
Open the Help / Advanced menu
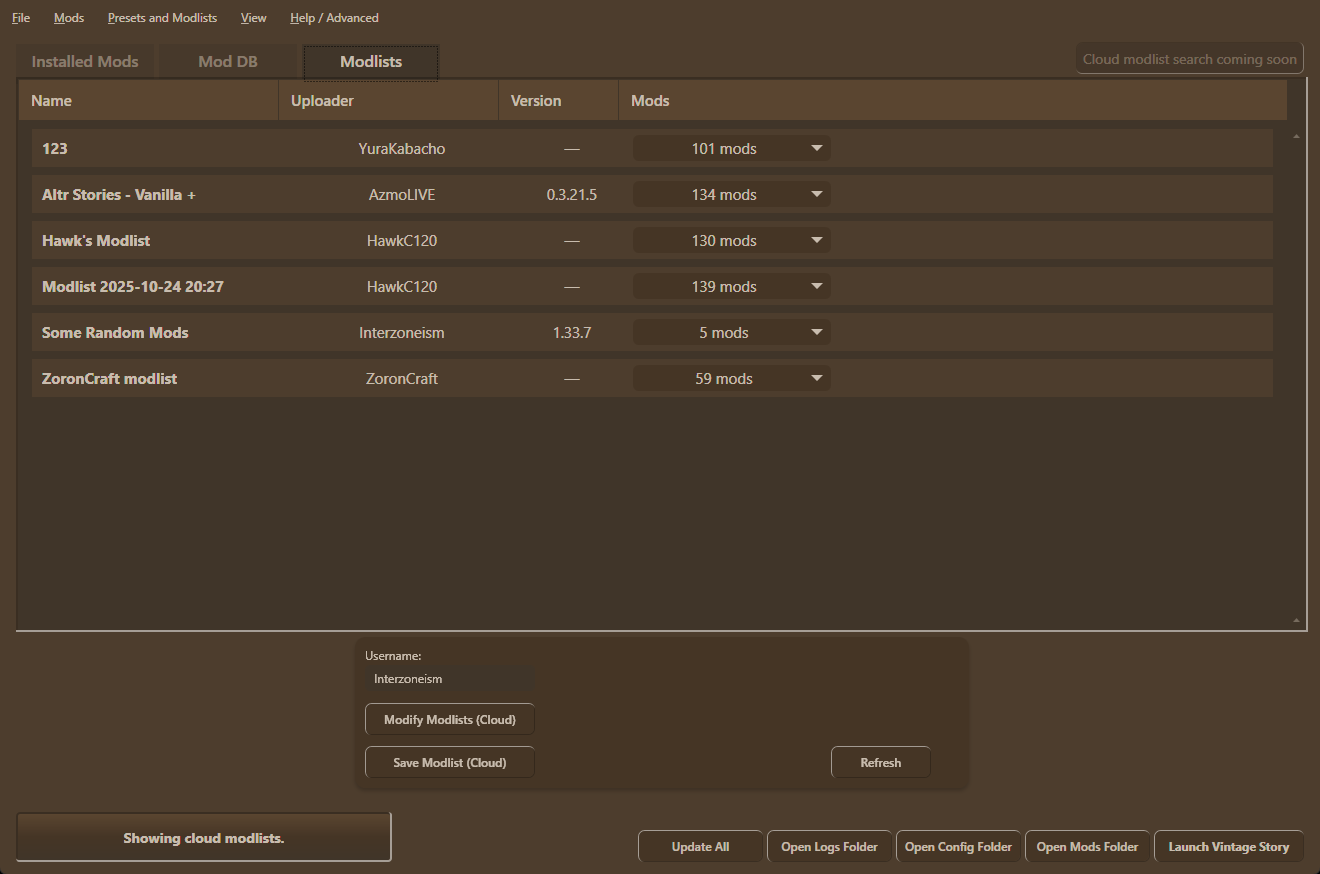(334, 18)
